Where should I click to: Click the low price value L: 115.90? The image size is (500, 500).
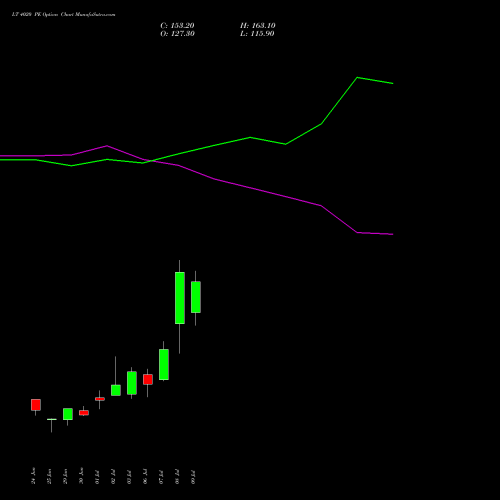257,34
